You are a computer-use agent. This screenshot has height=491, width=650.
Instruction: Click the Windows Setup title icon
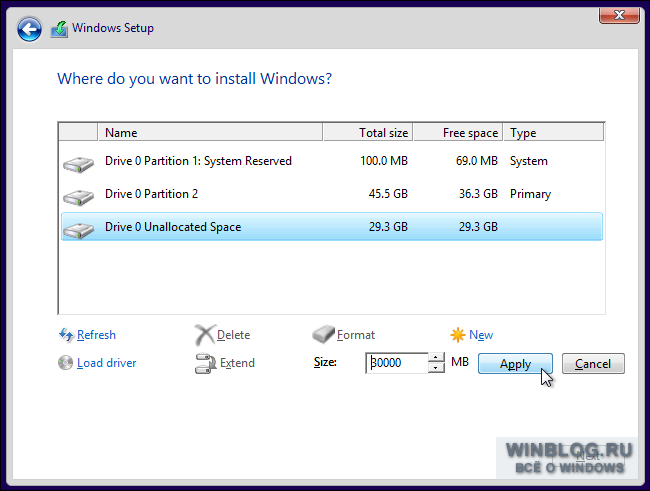pos(59,29)
